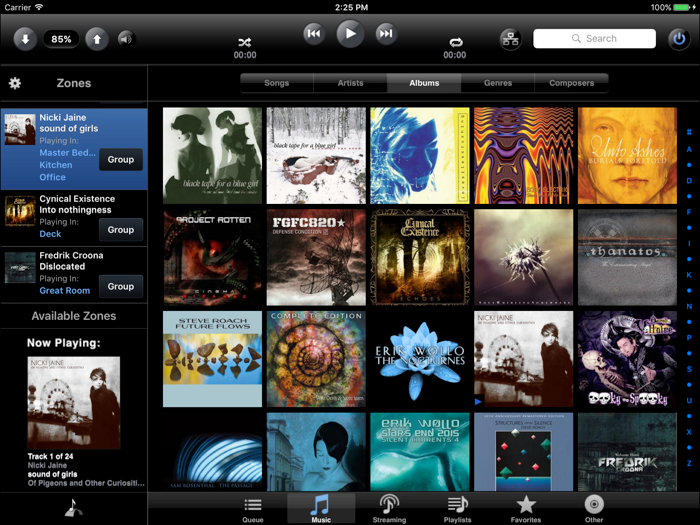Screen dimensions: 700x525
Task: Open the Fredrik Croona album in grid
Action: [x=627, y=452]
